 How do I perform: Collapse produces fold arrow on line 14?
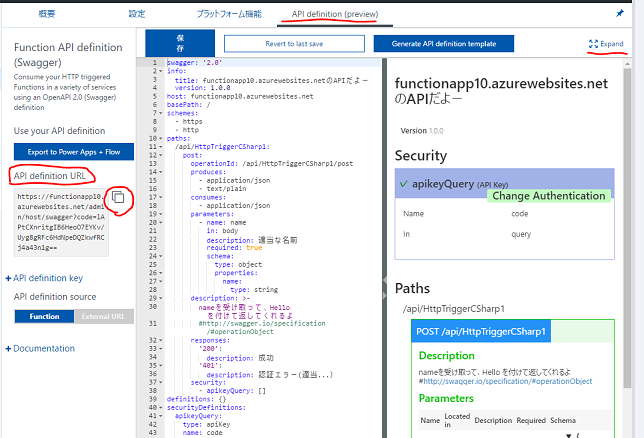click(161, 172)
